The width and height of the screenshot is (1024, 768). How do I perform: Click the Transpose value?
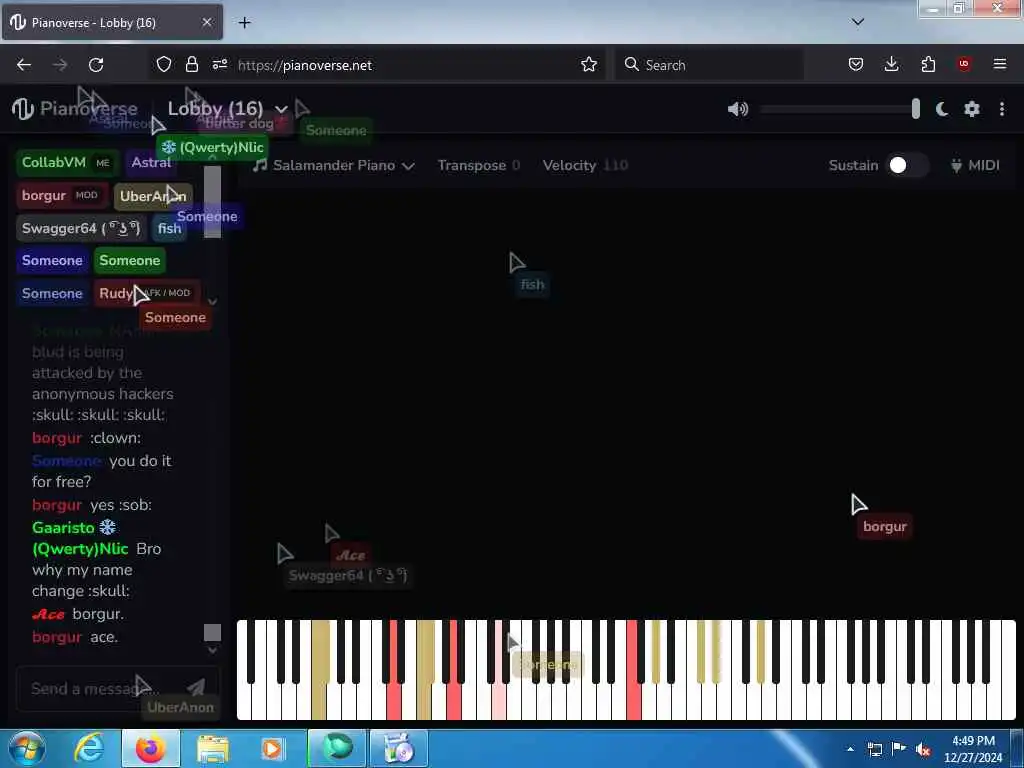click(516, 165)
